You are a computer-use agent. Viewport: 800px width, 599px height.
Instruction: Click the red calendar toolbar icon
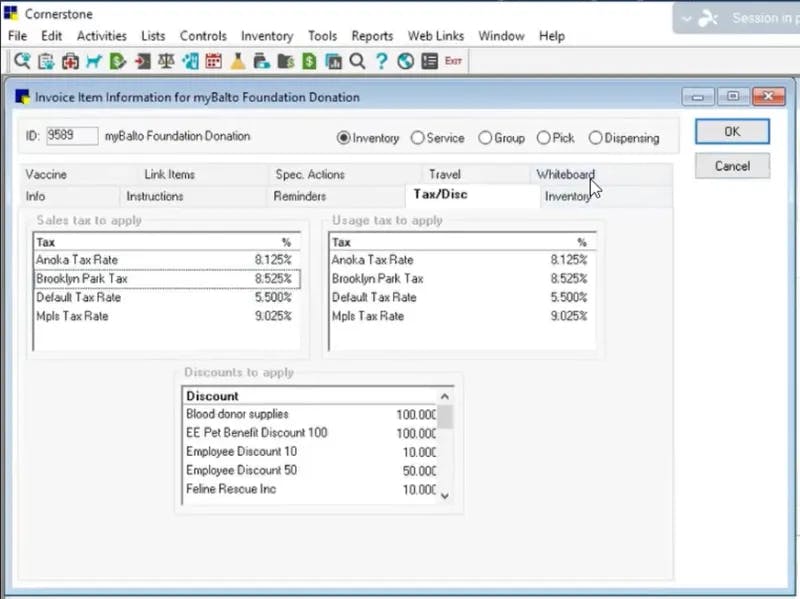[x=213, y=61]
